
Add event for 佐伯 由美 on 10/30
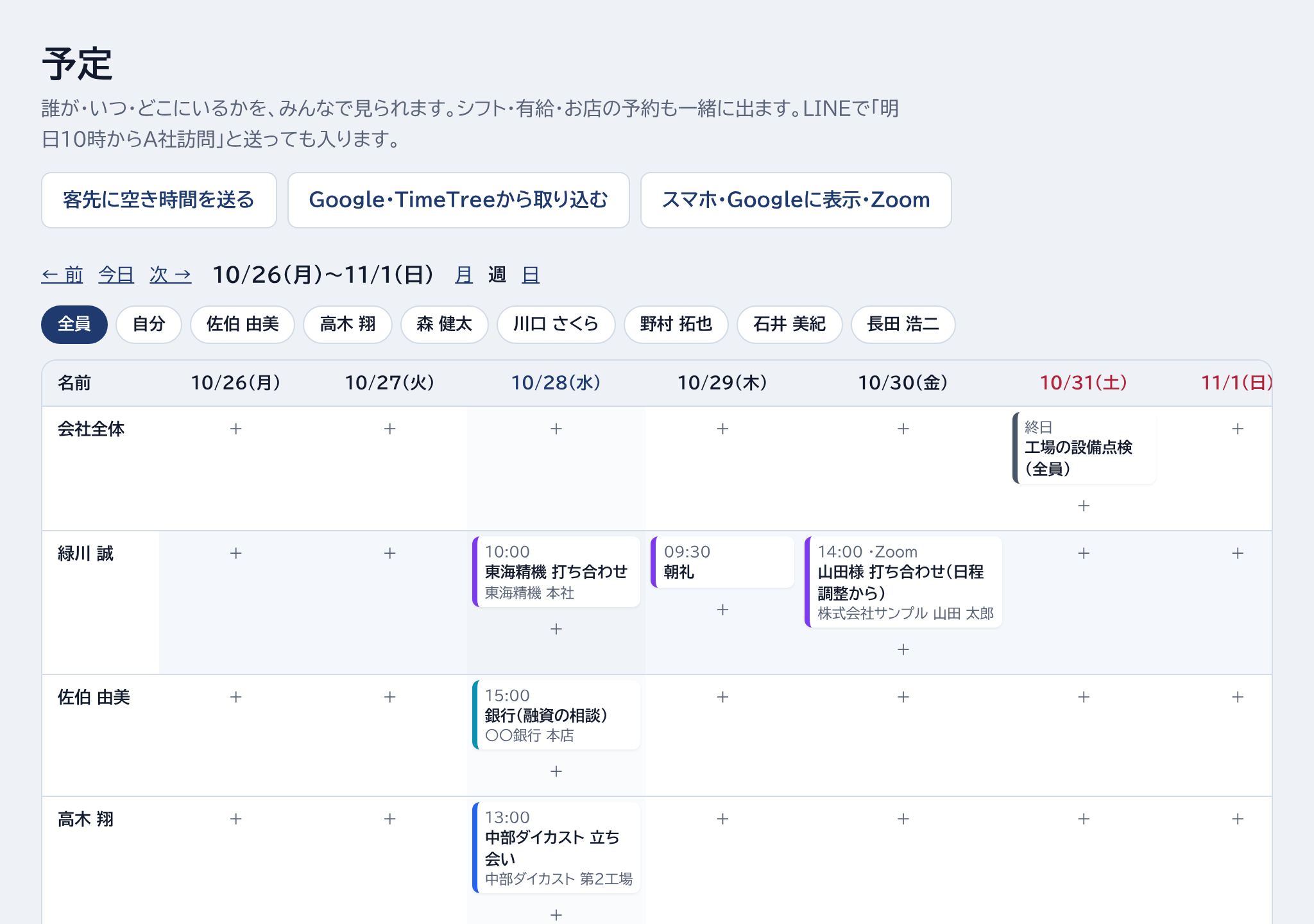tap(903, 697)
